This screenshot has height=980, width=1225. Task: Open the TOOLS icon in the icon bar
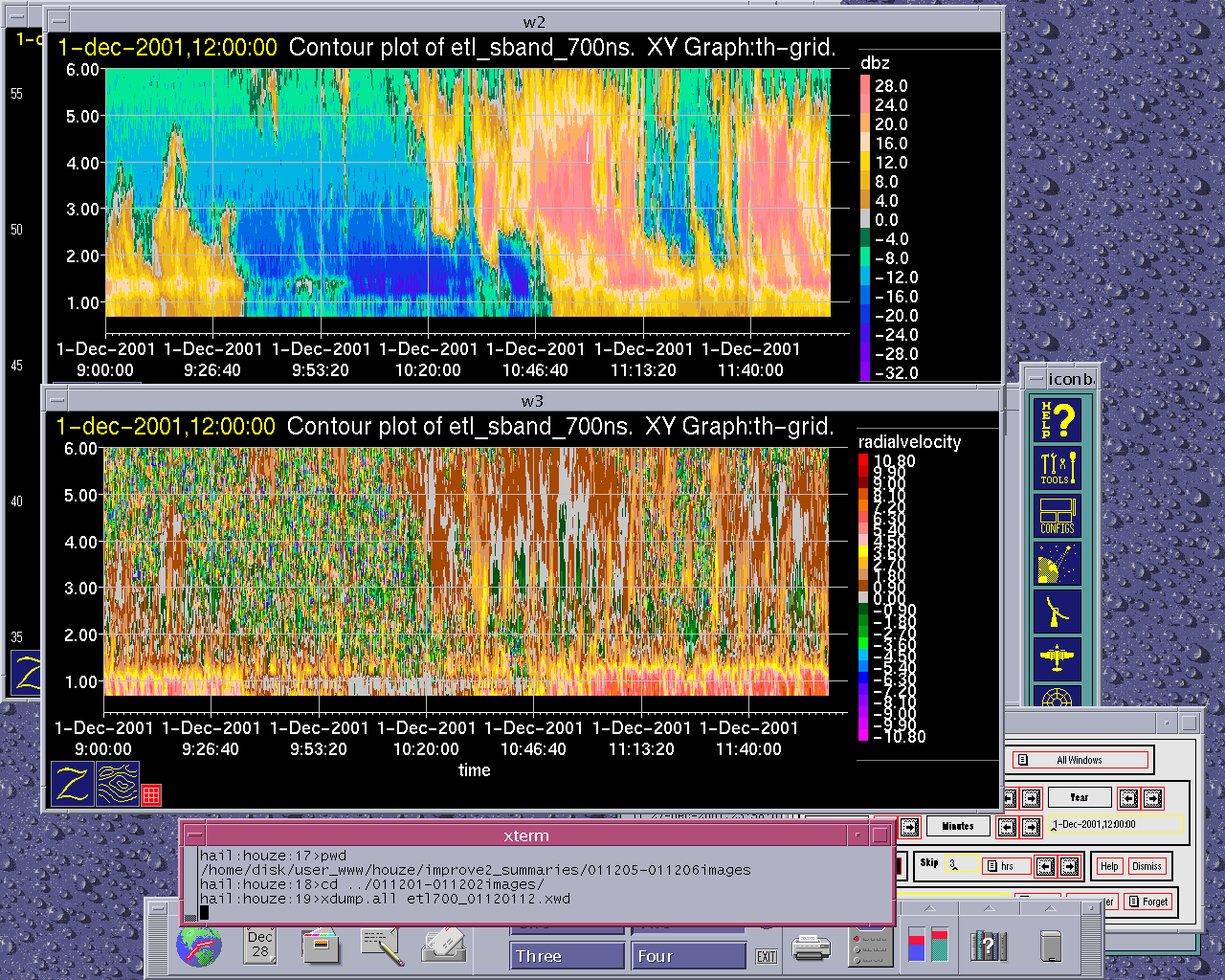1058,468
